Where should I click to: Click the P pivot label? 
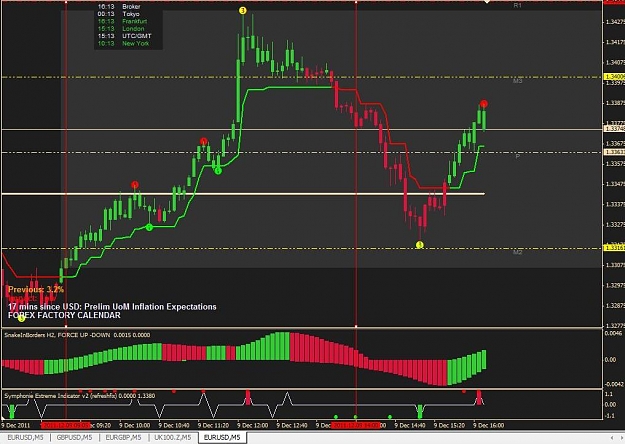(517, 156)
